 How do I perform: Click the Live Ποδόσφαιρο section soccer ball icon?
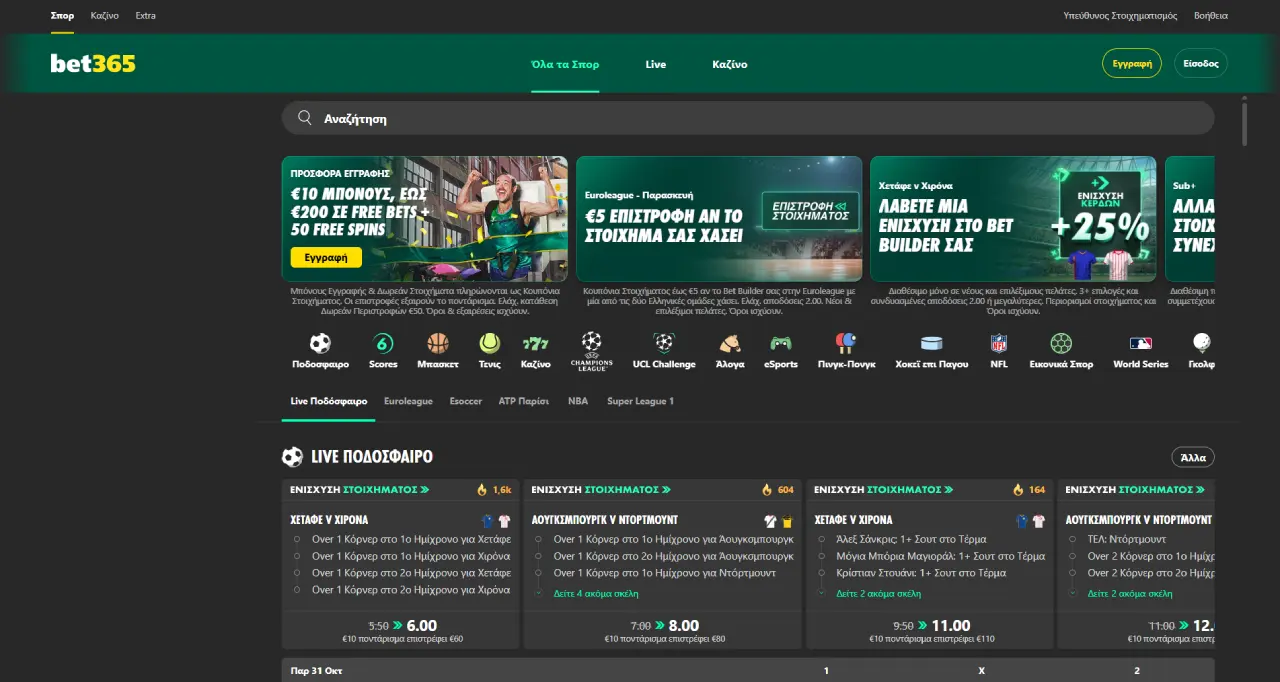pos(292,457)
